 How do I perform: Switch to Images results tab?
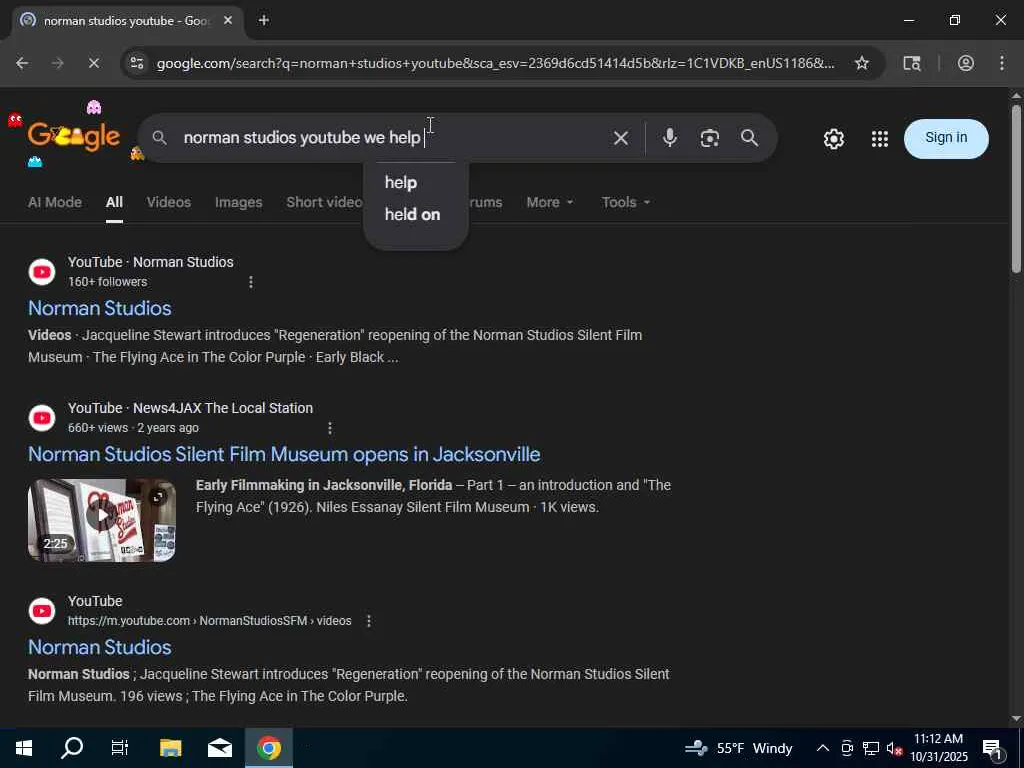238,202
